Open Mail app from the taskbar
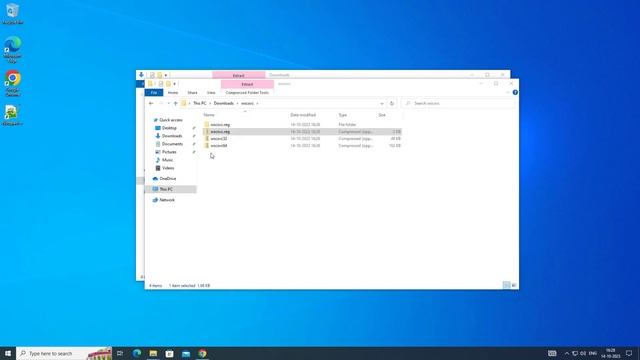 [186, 353]
